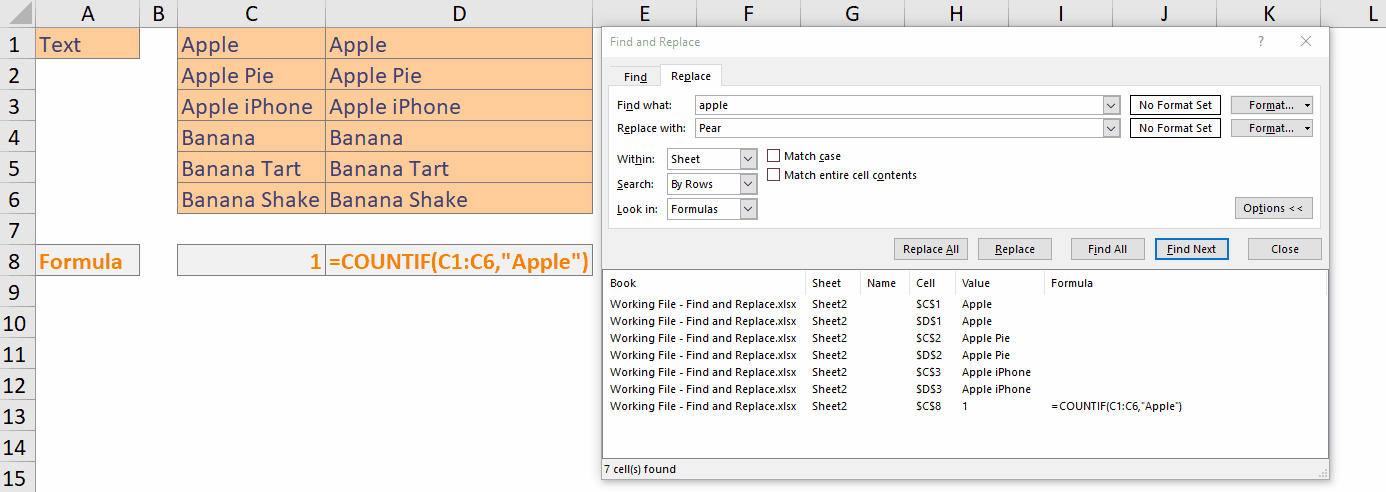Select column D header
Image resolution: width=1386 pixels, height=492 pixels.
coord(458,13)
